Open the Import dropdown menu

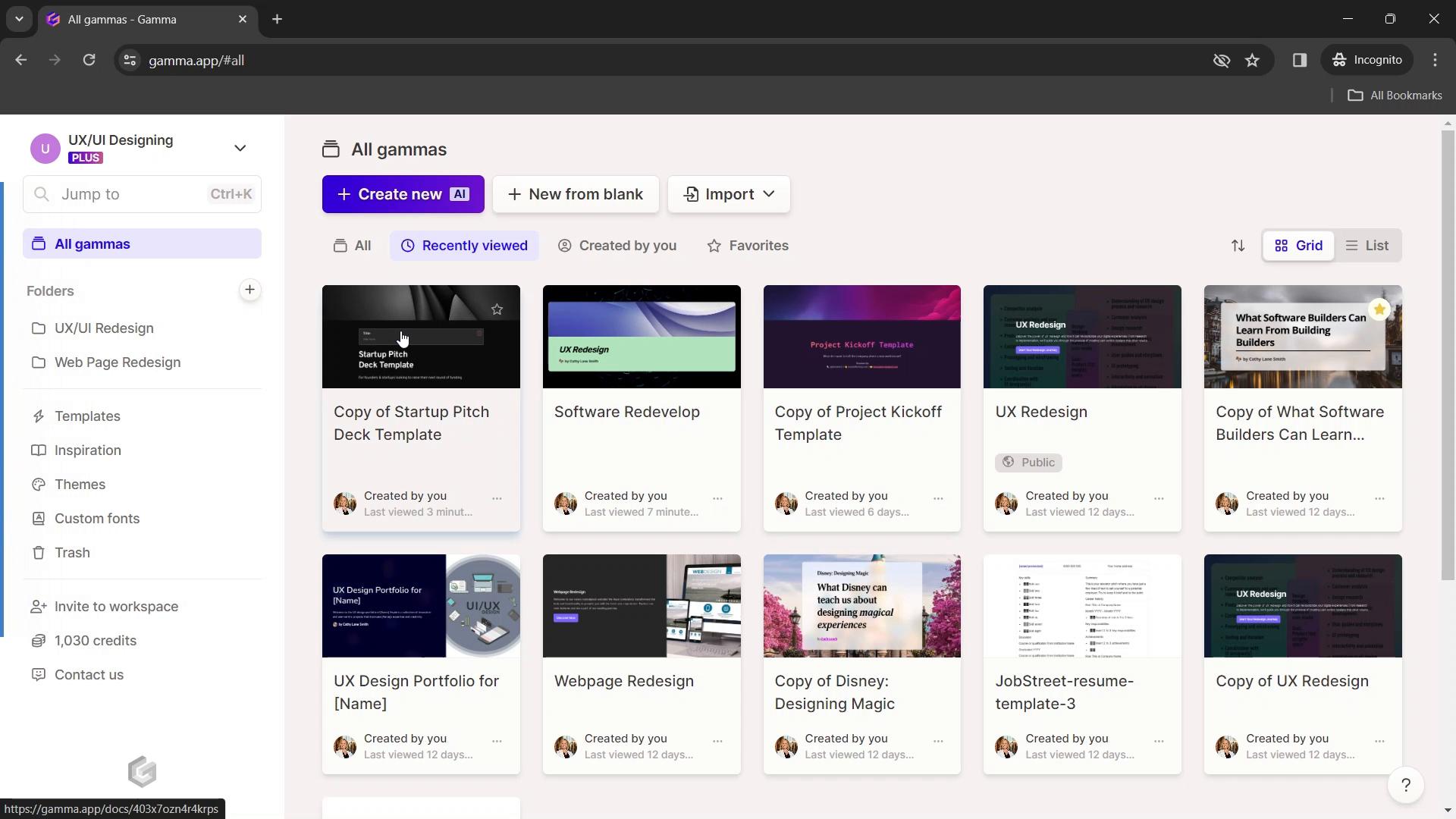pos(728,194)
